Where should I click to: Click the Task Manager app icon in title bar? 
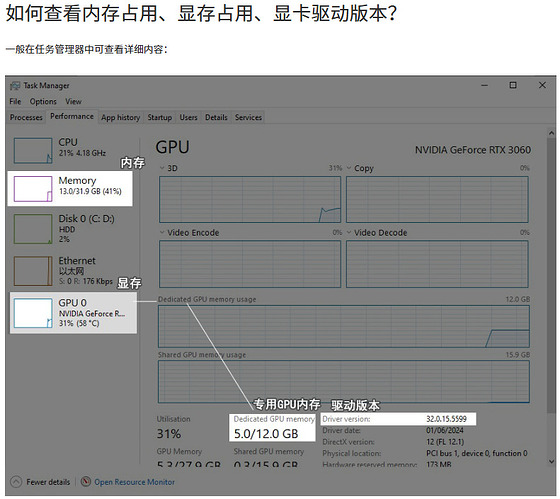click(15, 86)
